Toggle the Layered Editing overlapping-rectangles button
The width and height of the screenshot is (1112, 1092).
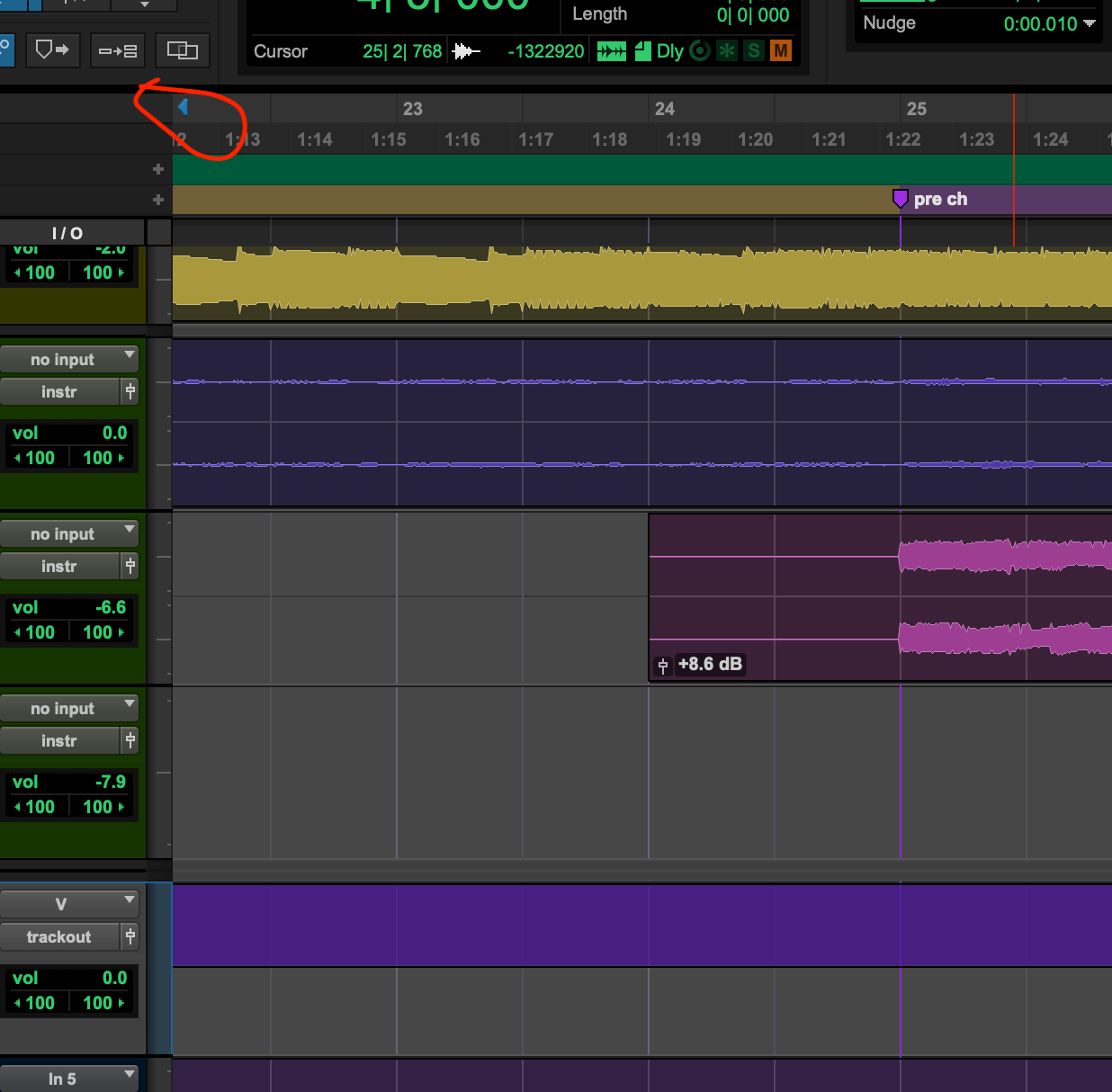183,50
